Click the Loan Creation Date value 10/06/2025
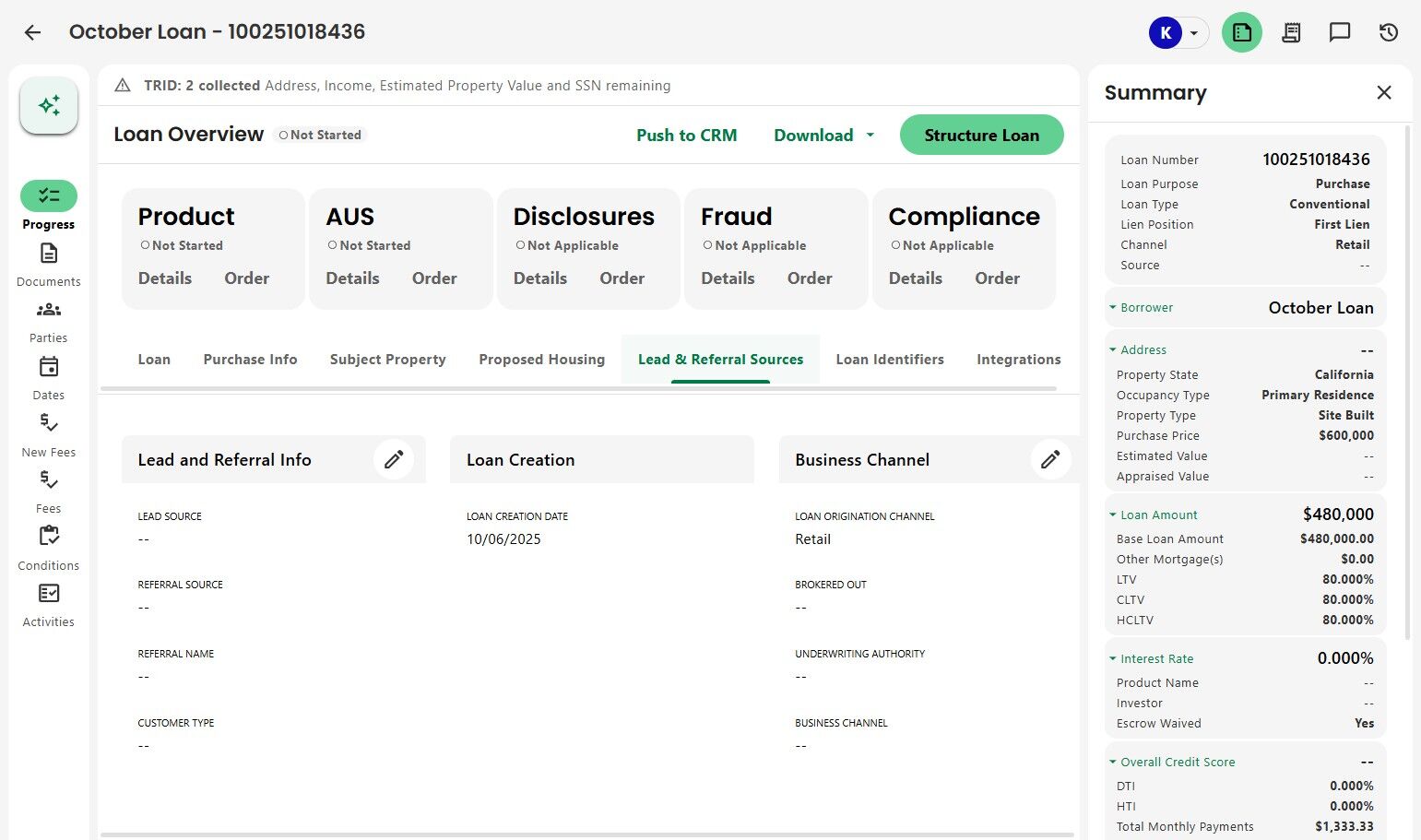 (x=503, y=539)
